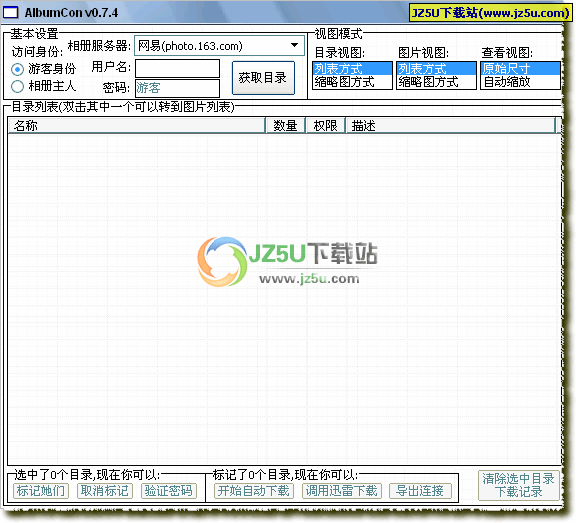This screenshot has width=576, height=523.
Task: Select 自动缩放 in 查看视图 list
Action: [520, 82]
